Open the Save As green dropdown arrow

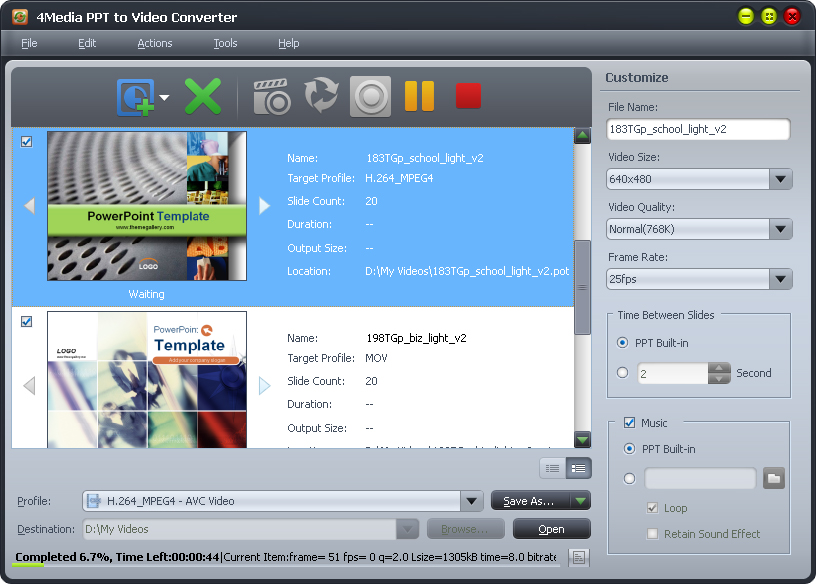tap(580, 501)
